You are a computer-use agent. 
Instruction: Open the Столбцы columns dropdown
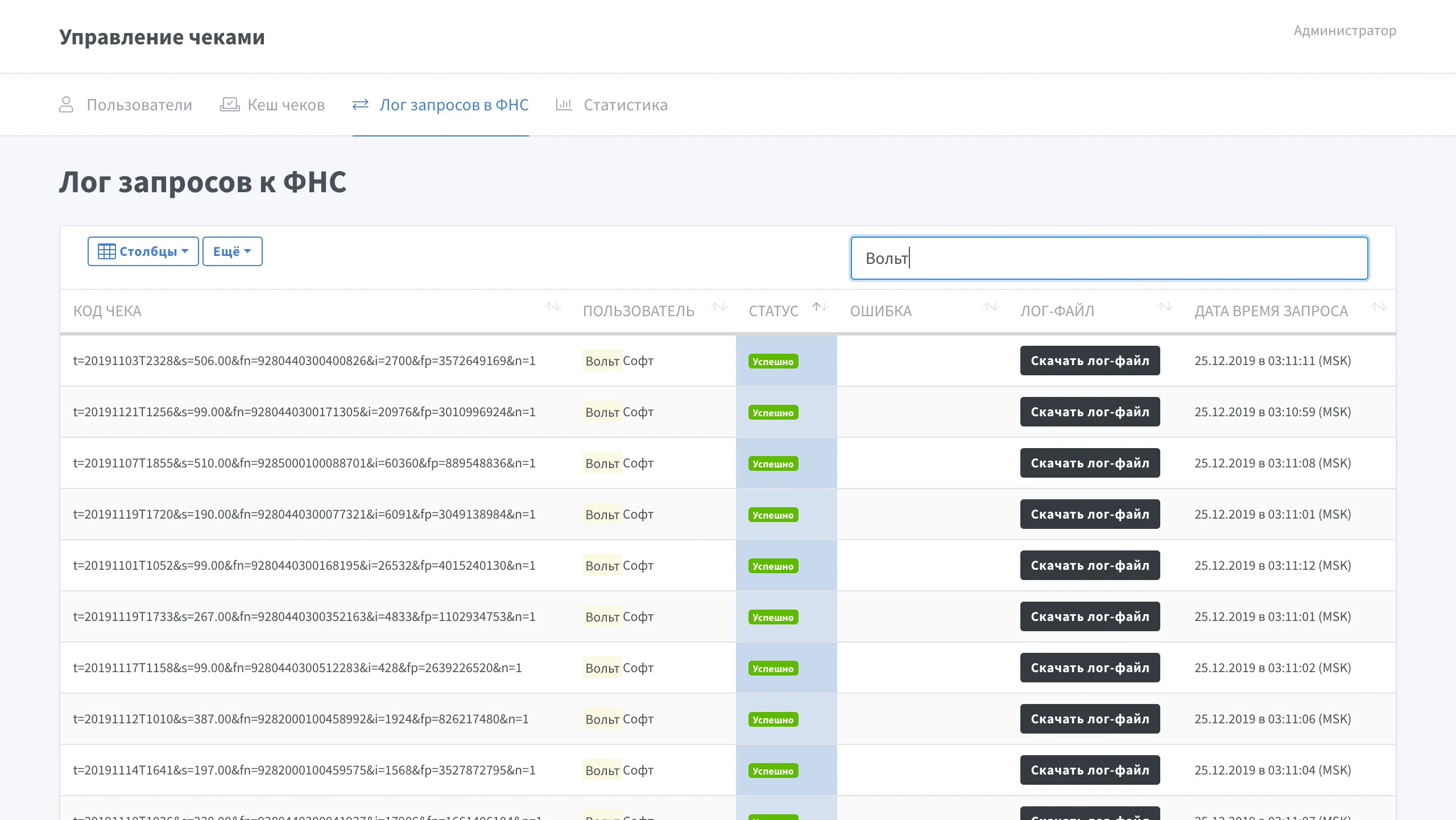pos(143,251)
